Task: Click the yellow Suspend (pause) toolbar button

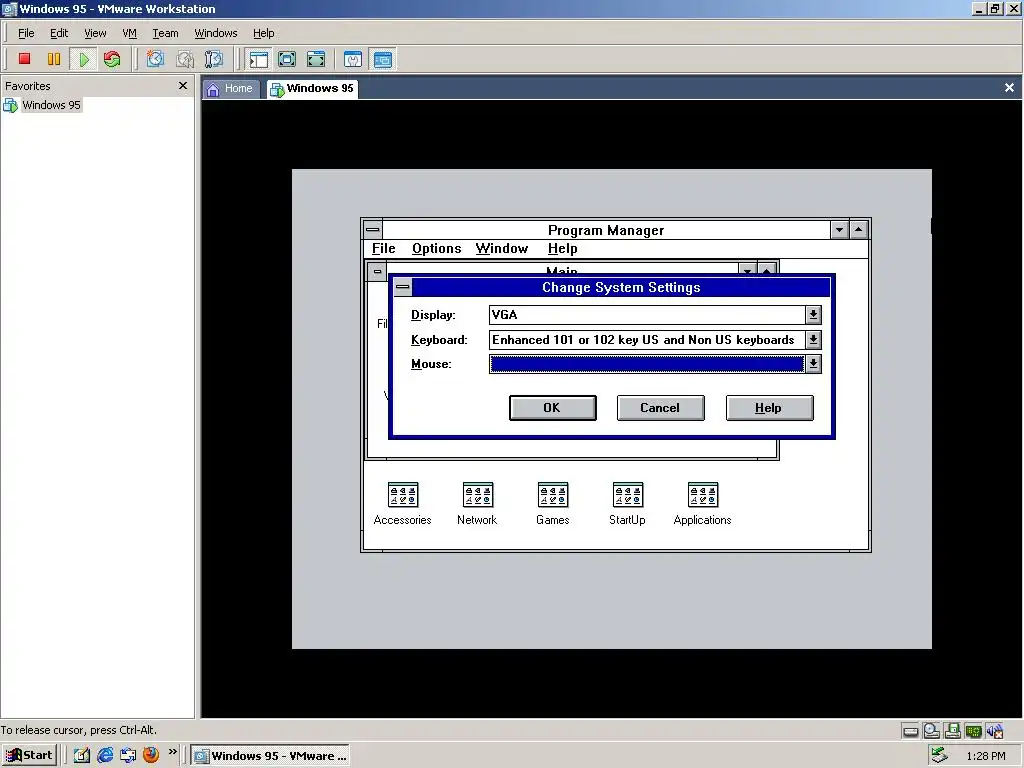Action: click(54, 59)
